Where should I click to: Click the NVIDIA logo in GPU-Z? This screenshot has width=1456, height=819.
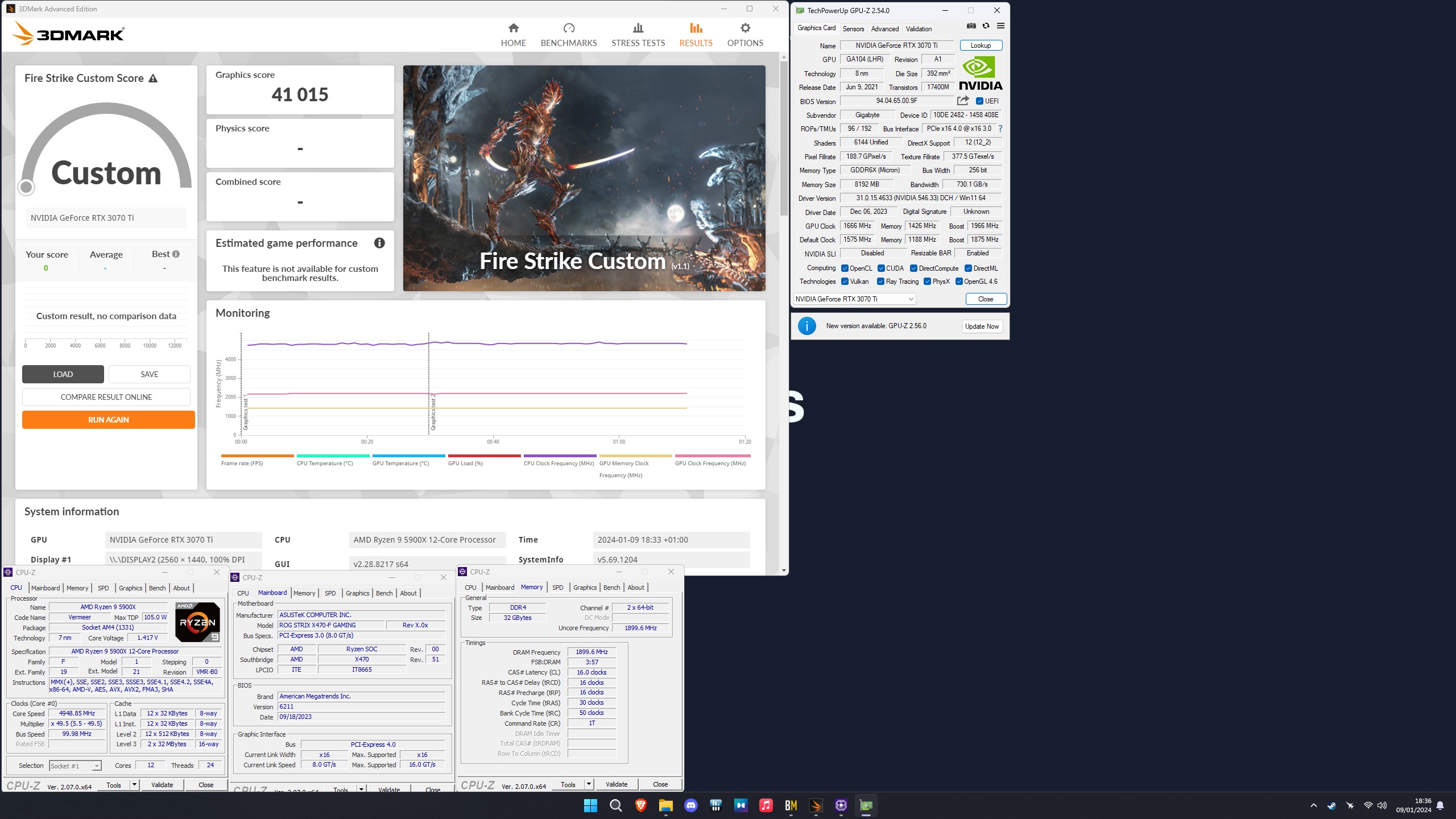click(x=981, y=74)
